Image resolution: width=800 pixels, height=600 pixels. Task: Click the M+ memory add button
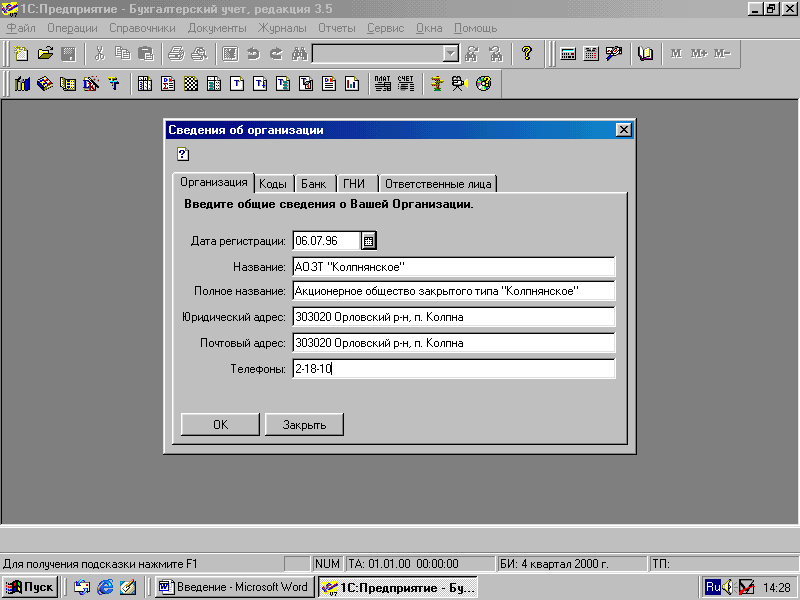tap(698, 54)
